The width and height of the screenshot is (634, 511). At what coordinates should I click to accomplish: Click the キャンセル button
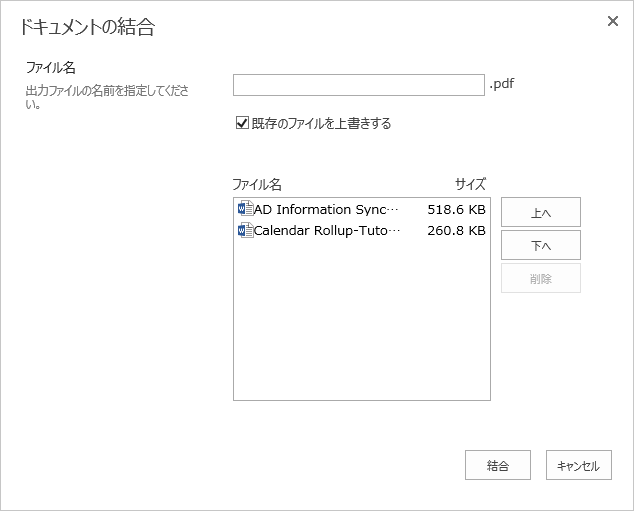click(x=578, y=465)
